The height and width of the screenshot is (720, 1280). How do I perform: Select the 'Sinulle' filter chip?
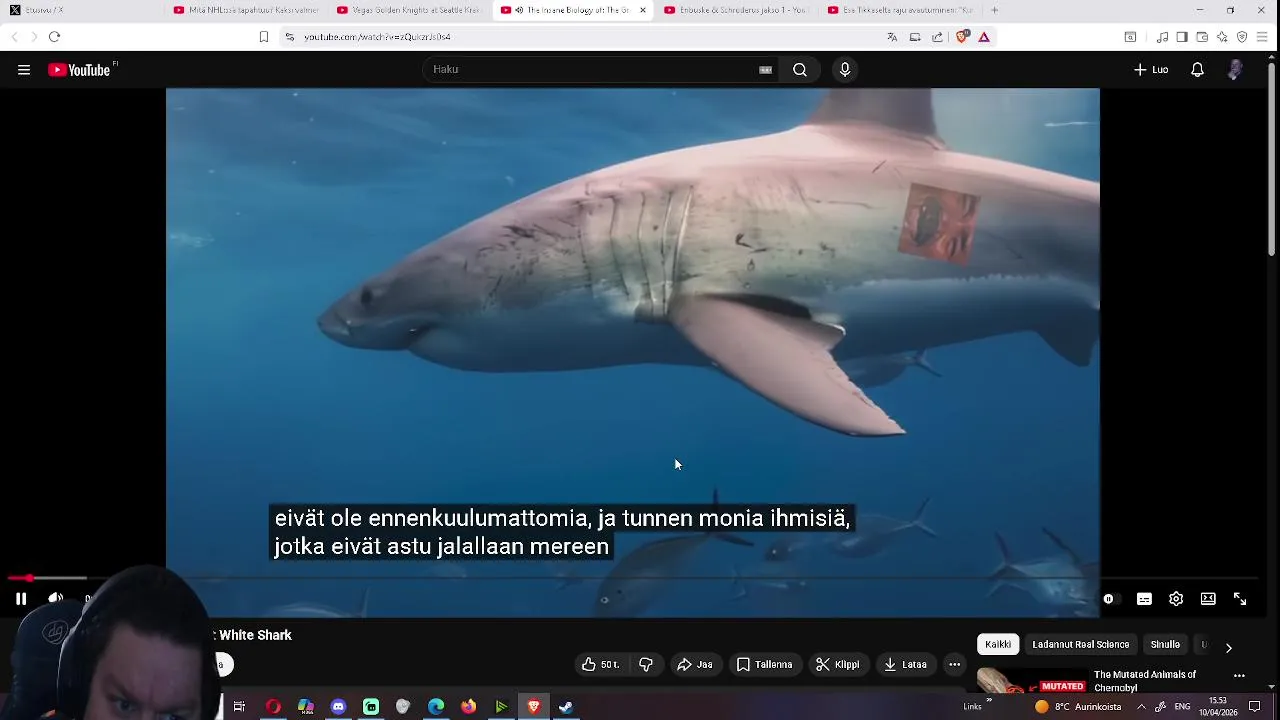coord(1165,645)
